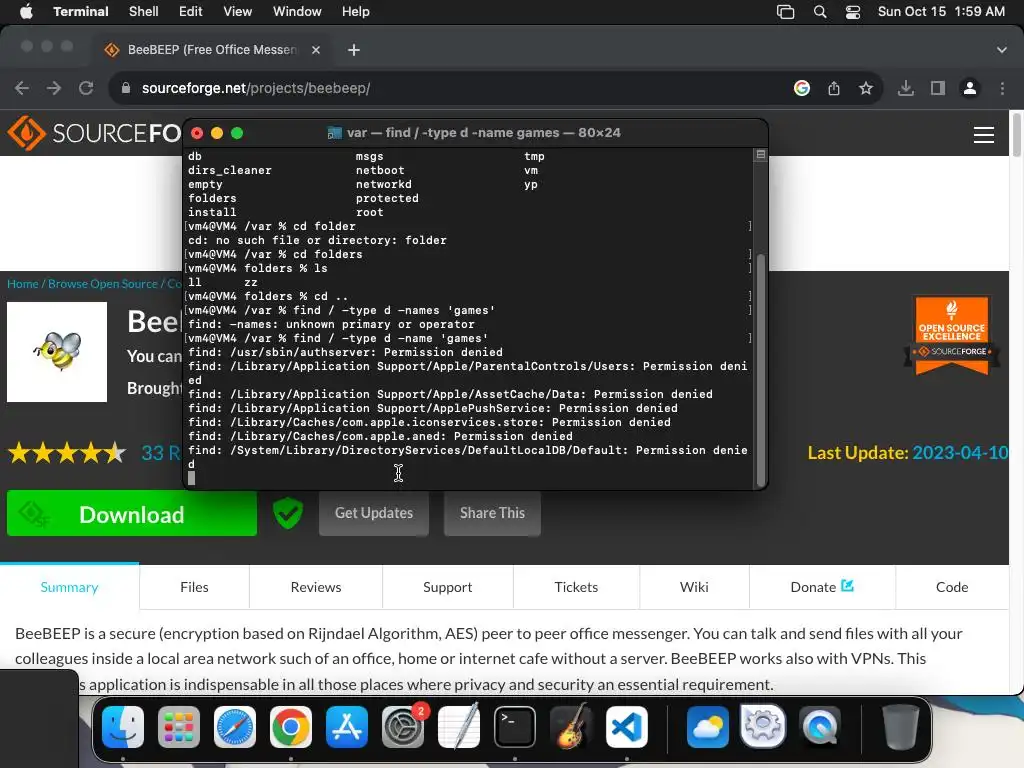Open Google Chrome from the Dock

tap(291, 727)
